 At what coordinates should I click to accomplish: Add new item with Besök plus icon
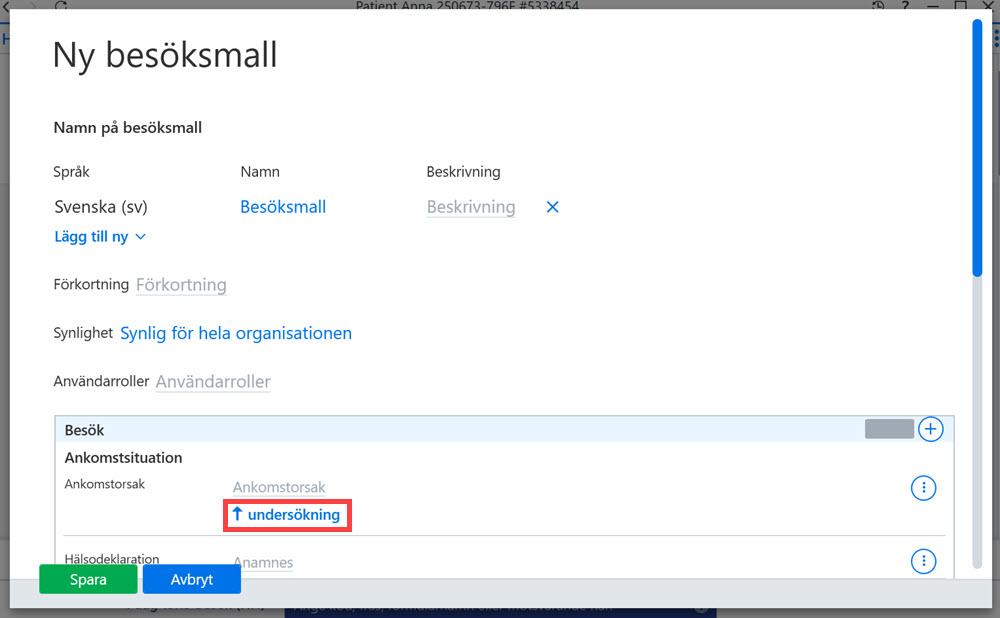pyautogui.click(x=930, y=429)
